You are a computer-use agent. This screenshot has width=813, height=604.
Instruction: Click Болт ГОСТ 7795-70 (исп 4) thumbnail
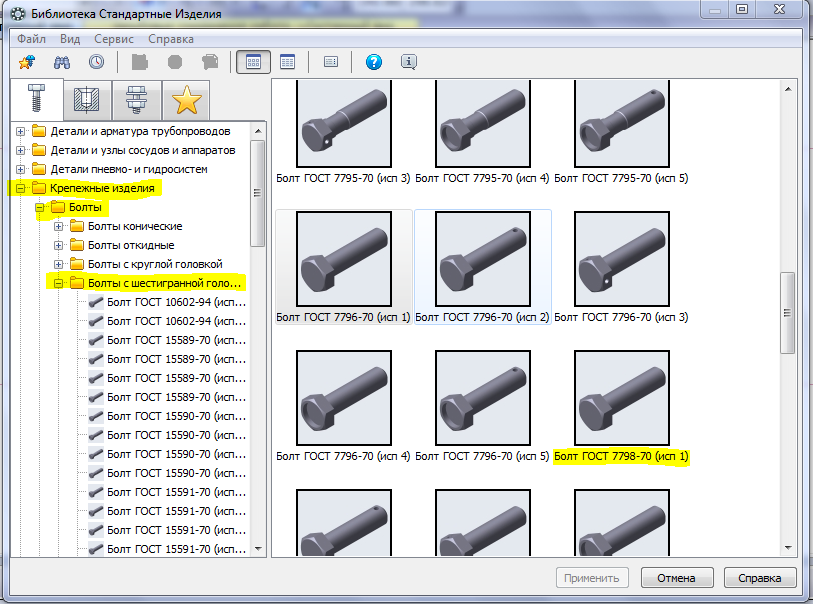tap(483, 123)
